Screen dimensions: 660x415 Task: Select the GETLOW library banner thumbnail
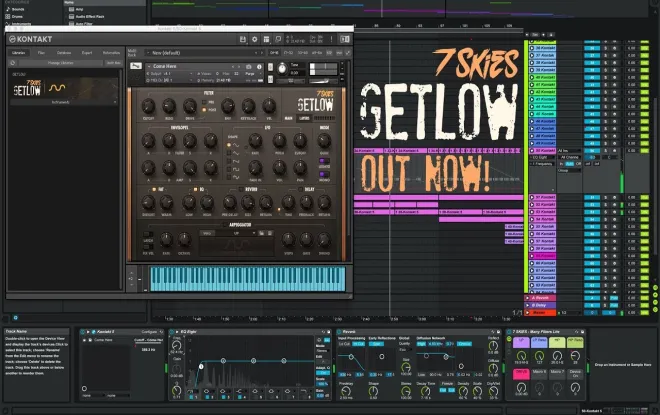[x=64, y=88]
